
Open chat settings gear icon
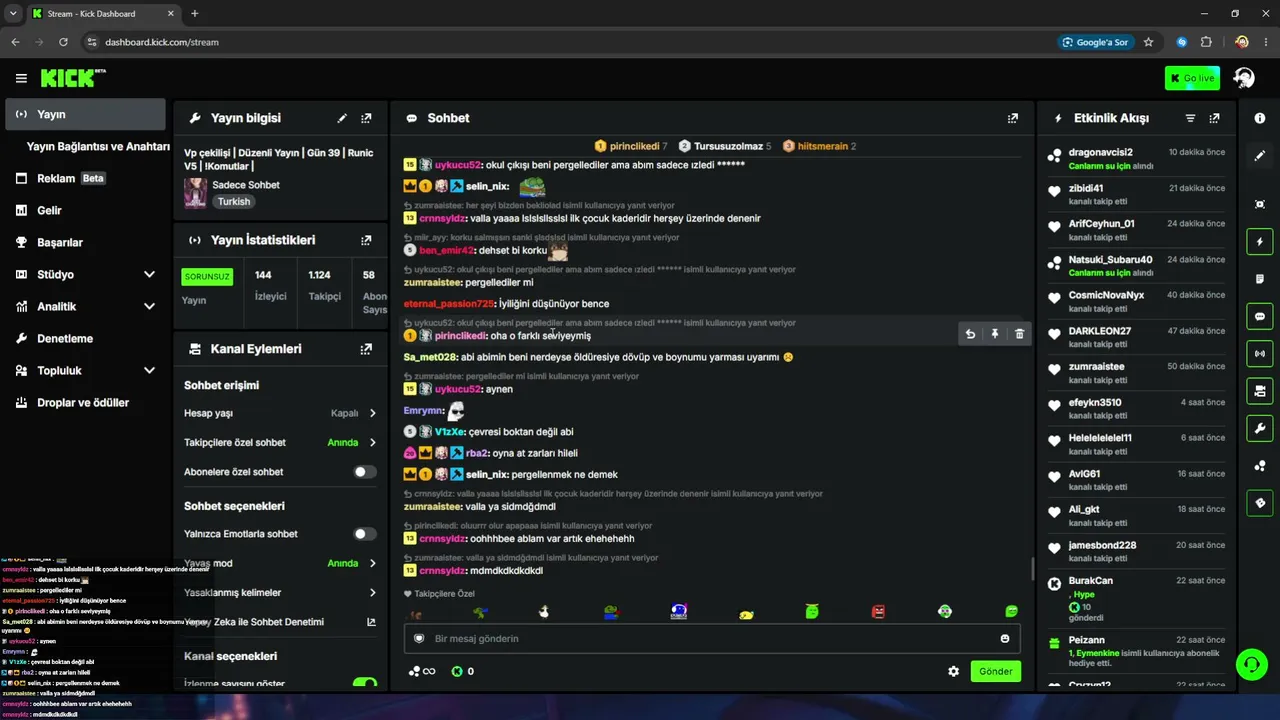pyautogui.click(x=954, y=671)
